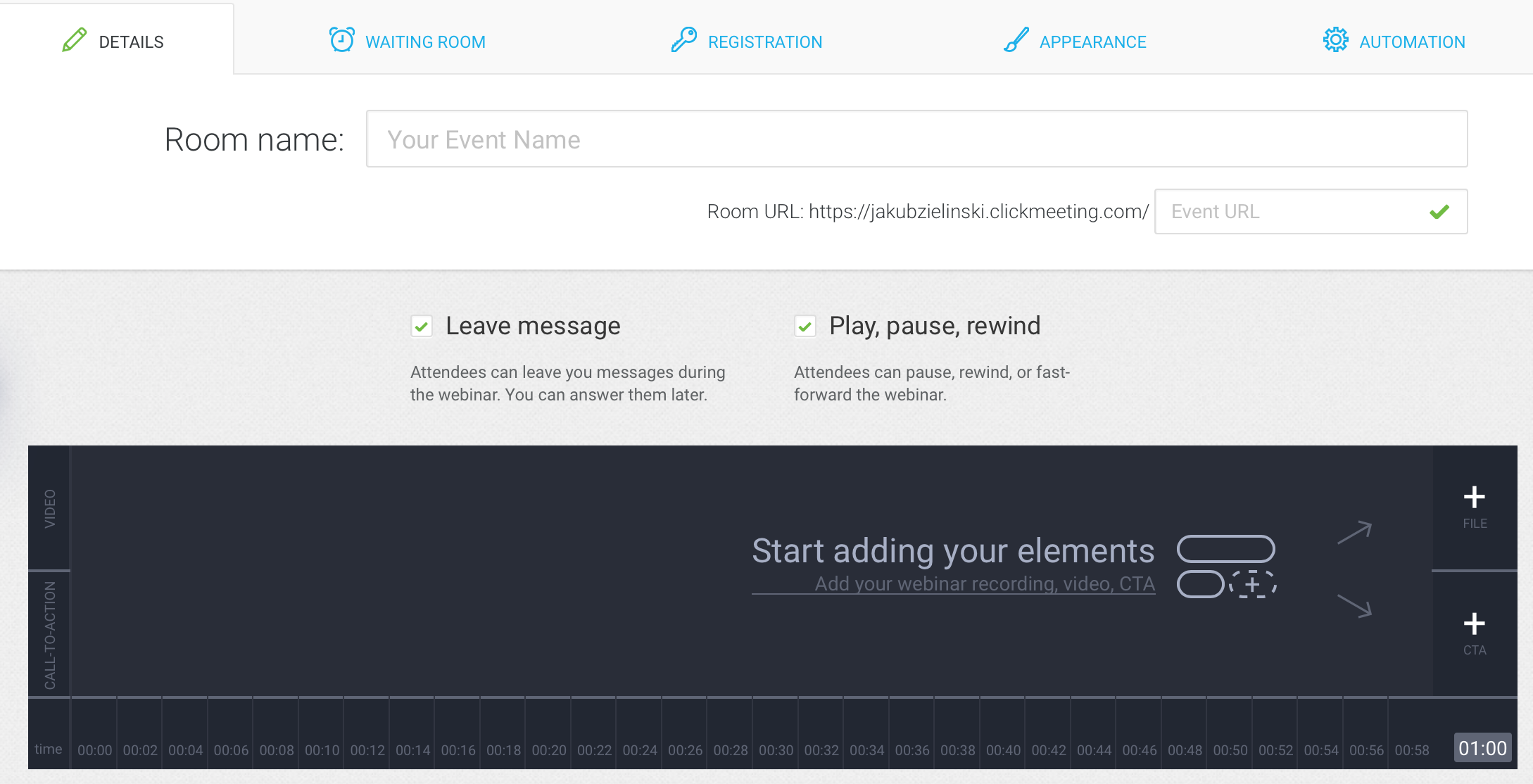1533x784 pixels.
Task: Select the 01:00 marker at timeline end
Action: point(1482,748)
